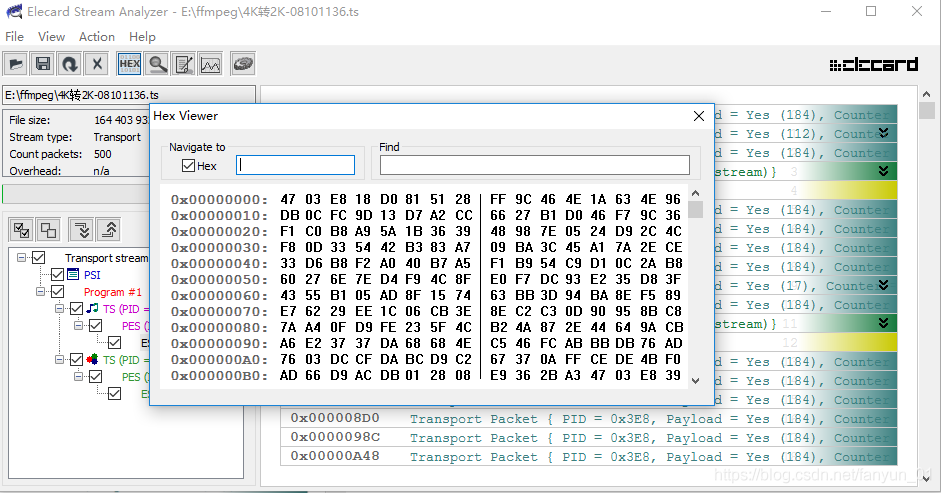Click the overlapping-squares uncheck tree button
The image size is (941, 493).
[48, 229]
